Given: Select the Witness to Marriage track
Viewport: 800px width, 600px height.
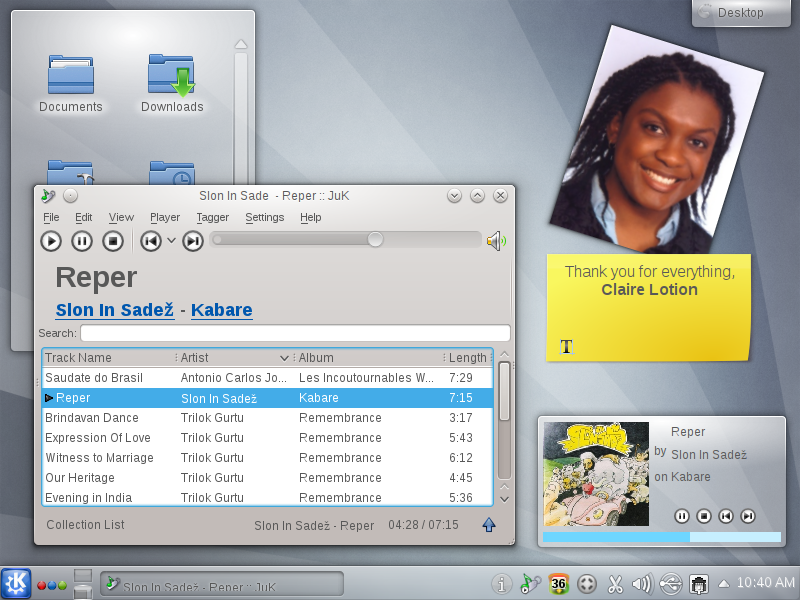Looking at the screenshot, I should pyautogui.click(x=267, y=458).
